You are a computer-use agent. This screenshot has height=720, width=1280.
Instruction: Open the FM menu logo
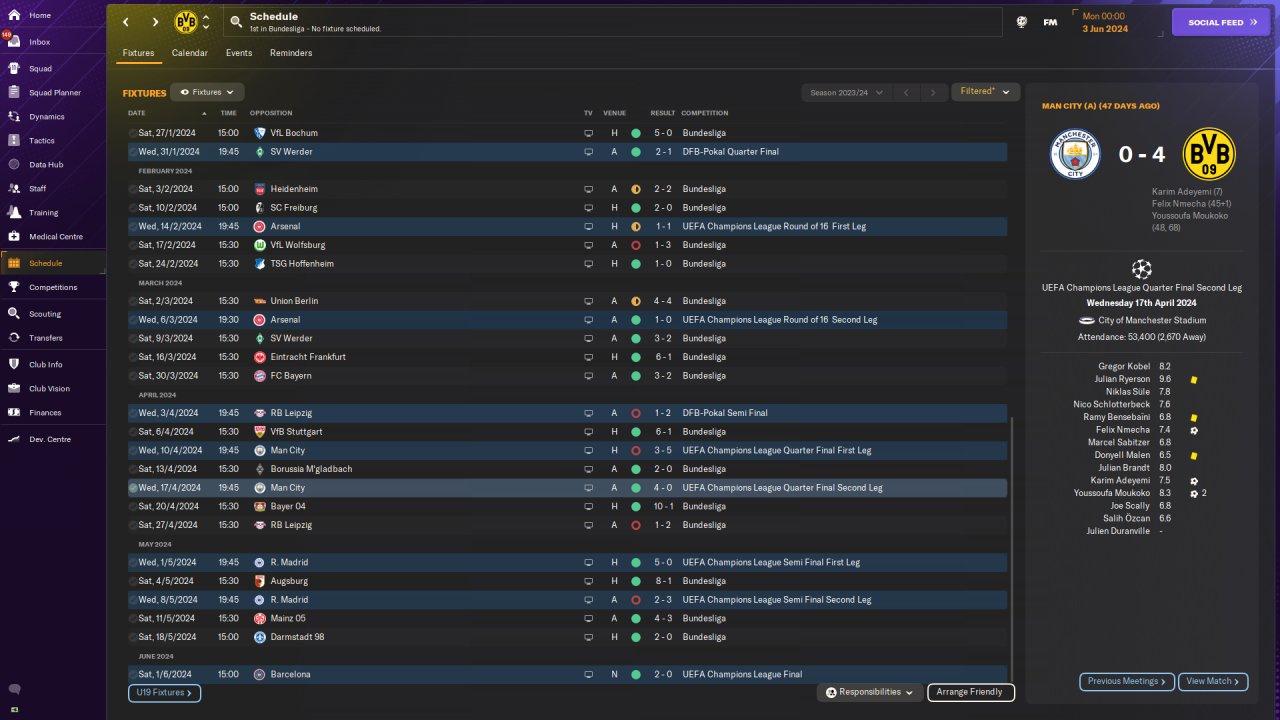coord(1050,22)
